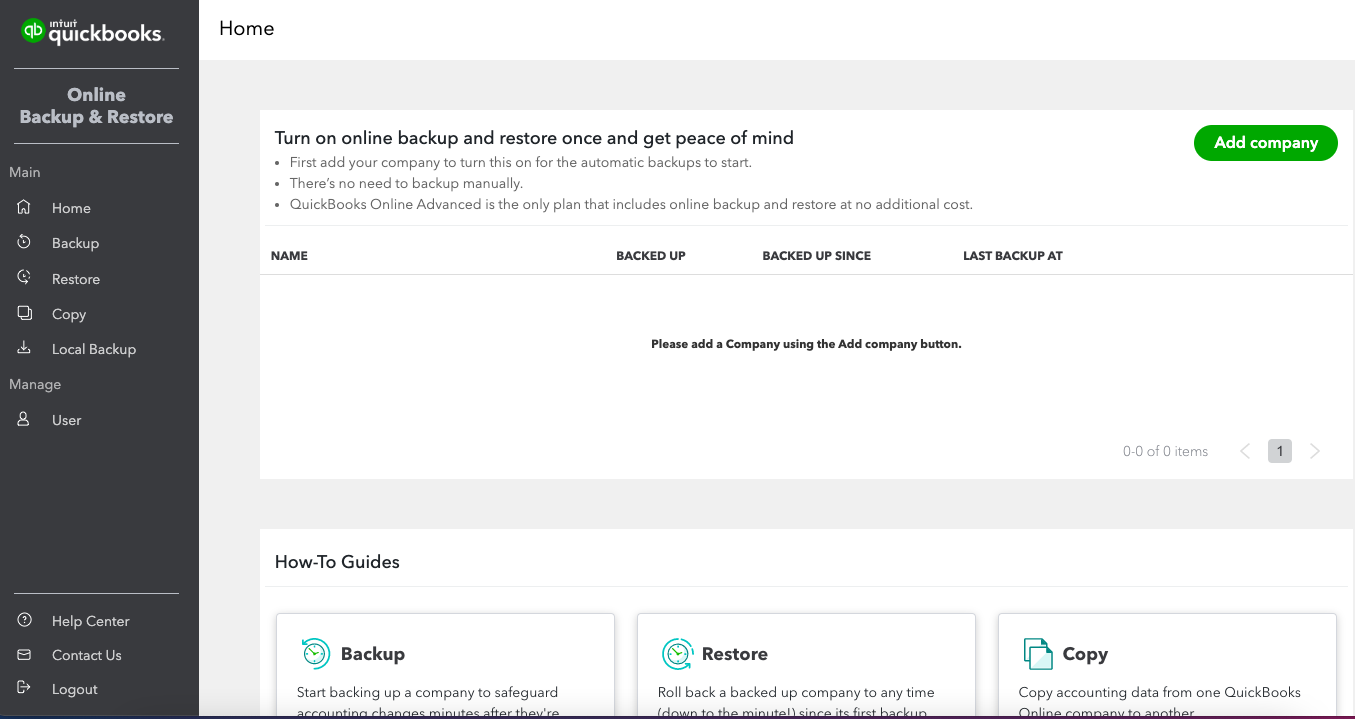
Task: Click the 'QuickBooks Online Advanced' bullet text
Action: pos(631,204)
